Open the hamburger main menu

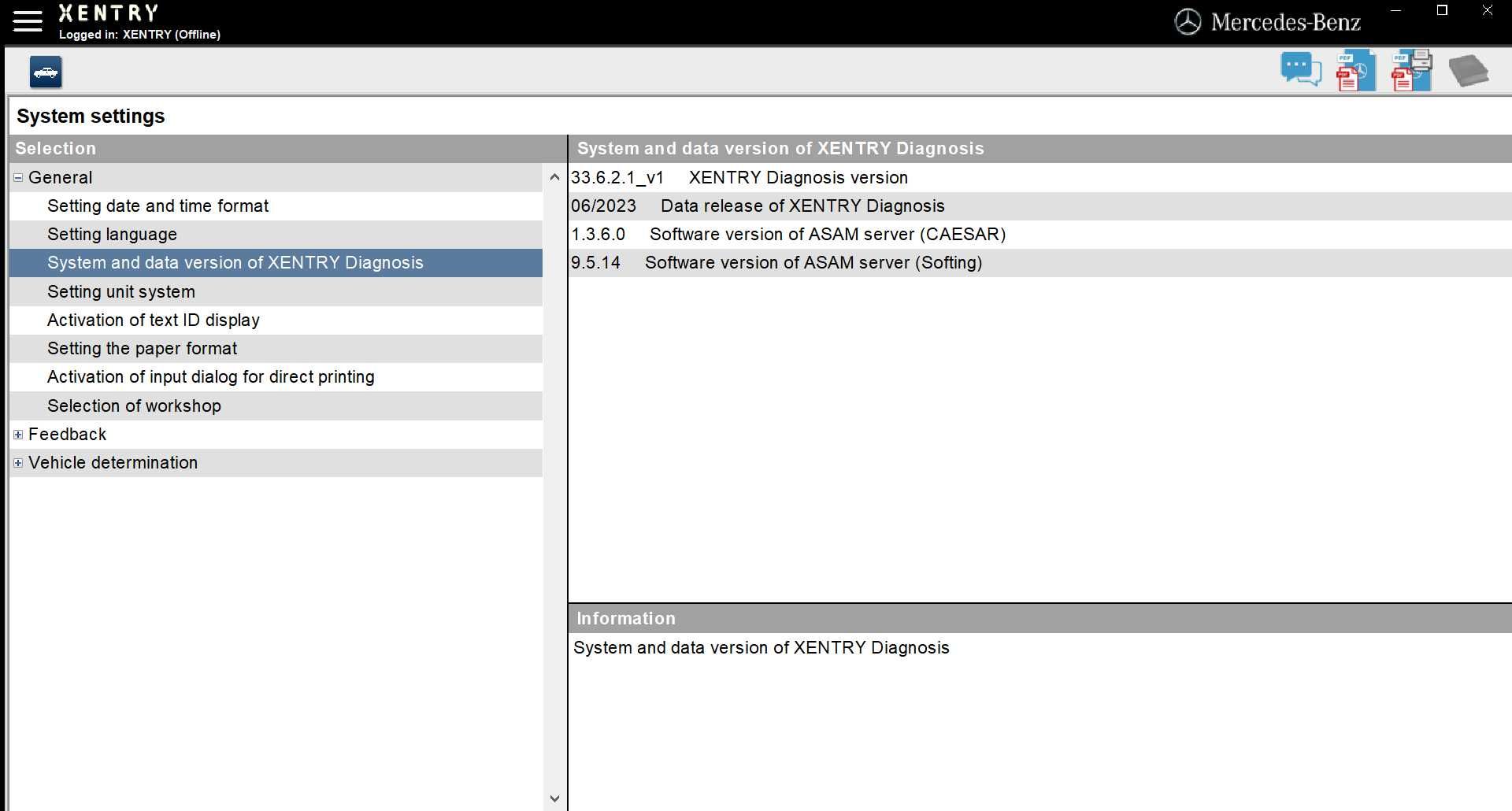28,21
